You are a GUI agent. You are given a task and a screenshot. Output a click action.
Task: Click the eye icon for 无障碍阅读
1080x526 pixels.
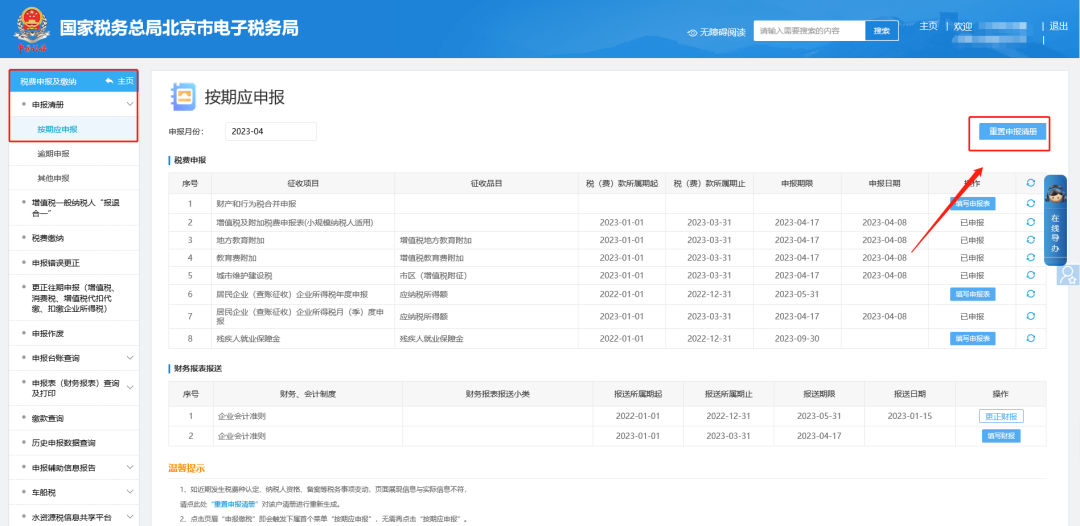point(693,32)
